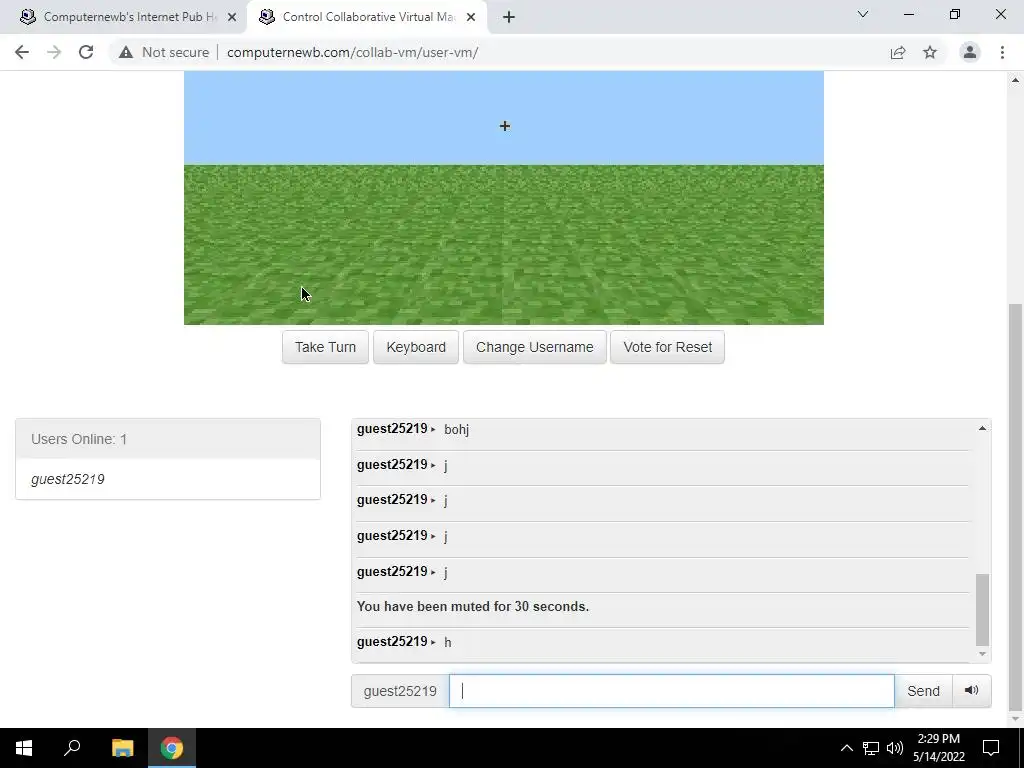Open the tab search chevron
Viewport: 1024px width, 768px height.
863,14
